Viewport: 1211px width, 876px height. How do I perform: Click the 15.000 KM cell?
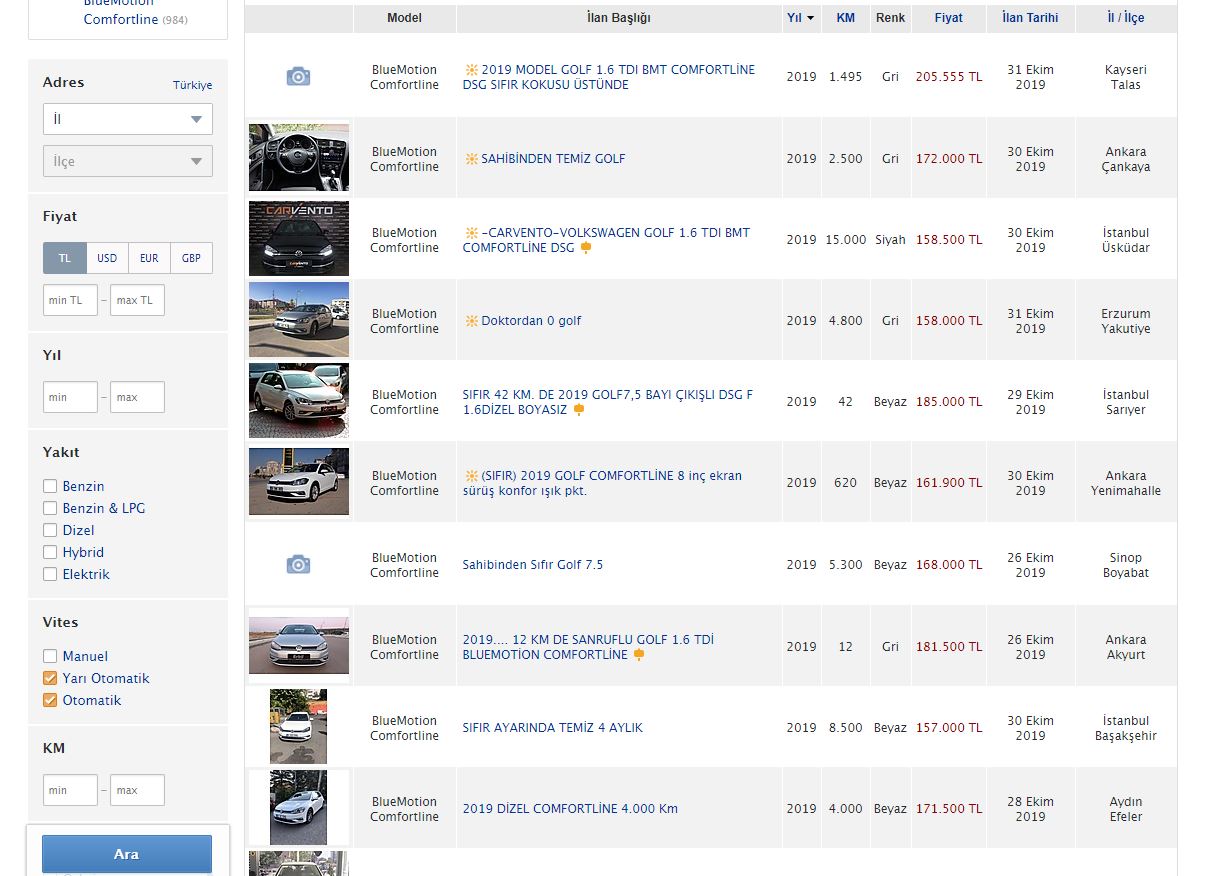click(x=846, y=240)
